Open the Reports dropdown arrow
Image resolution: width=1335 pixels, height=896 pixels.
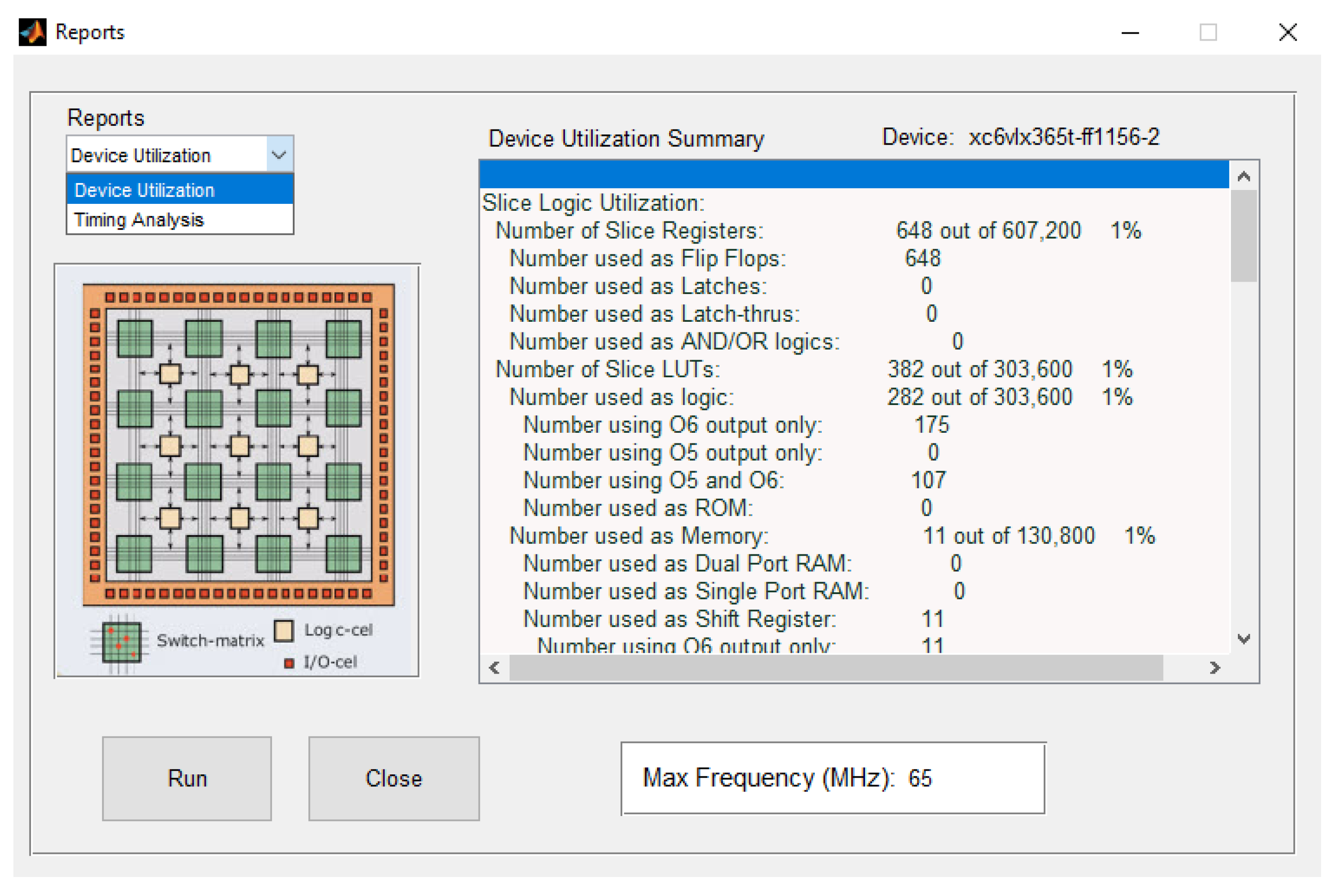click(279, 154)
